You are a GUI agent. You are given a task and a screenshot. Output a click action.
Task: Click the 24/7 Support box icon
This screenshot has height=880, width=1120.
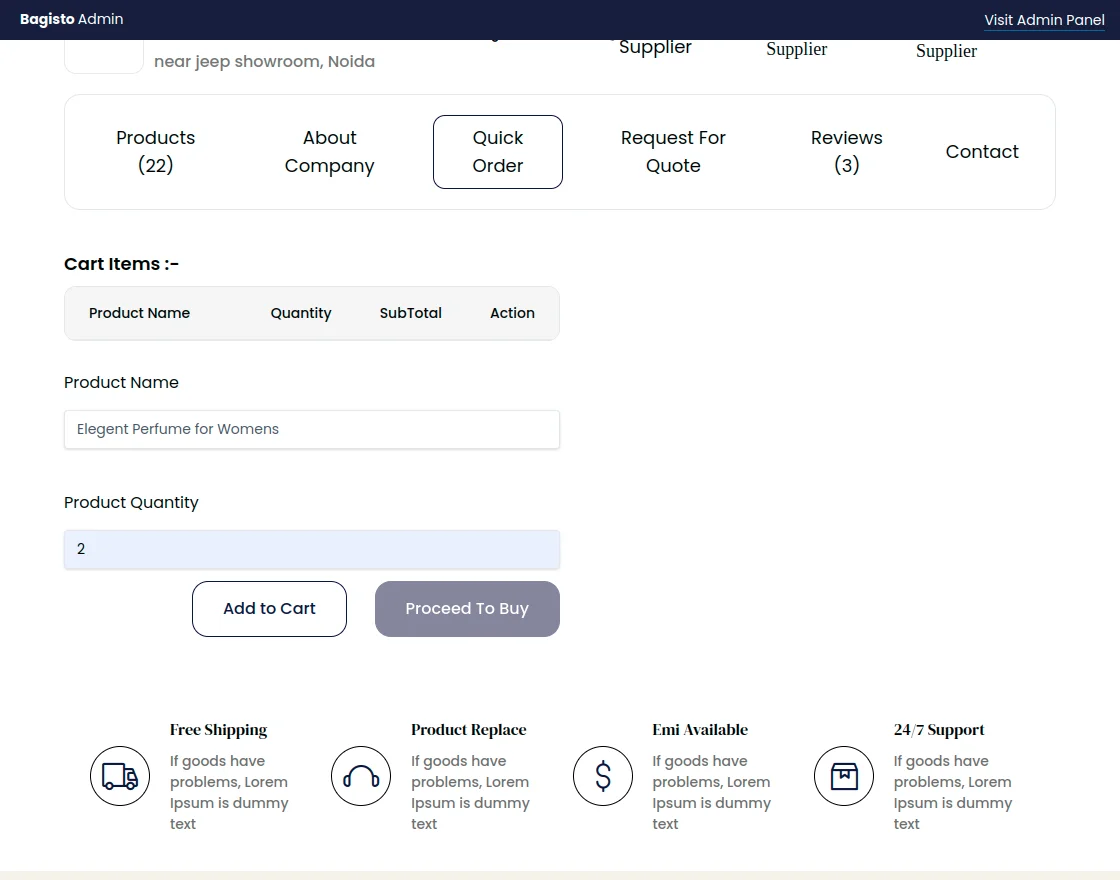coord(844,776)
